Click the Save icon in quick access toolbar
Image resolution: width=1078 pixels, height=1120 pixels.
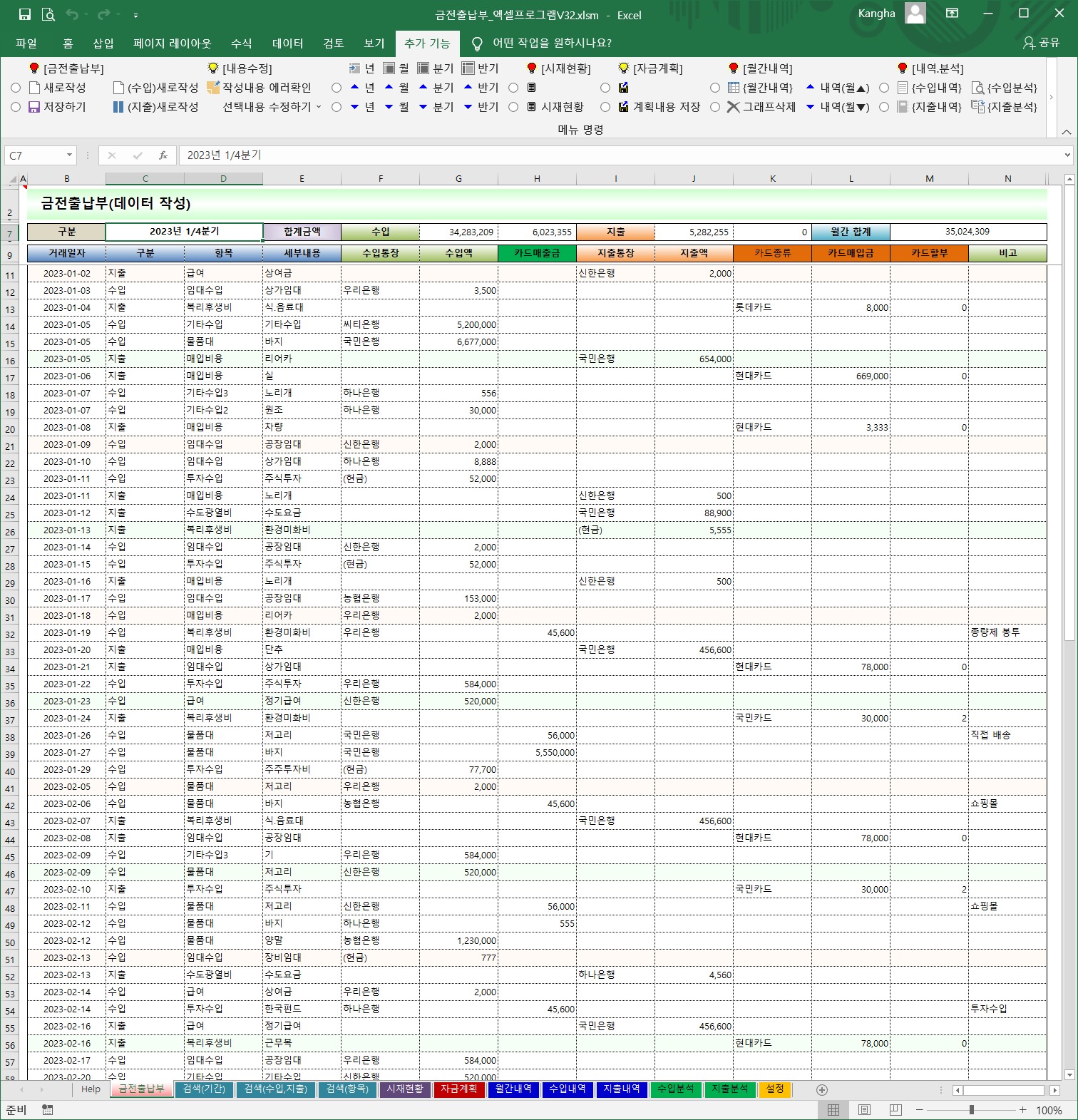tap(25, 14)
